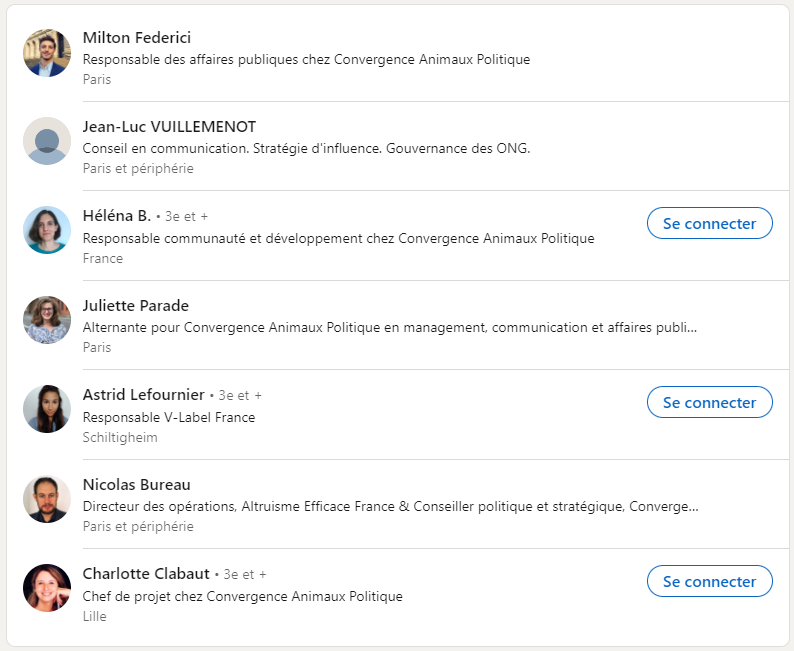
Task: Open the Charlotte Clabaut name link
Action: (146, 574)
